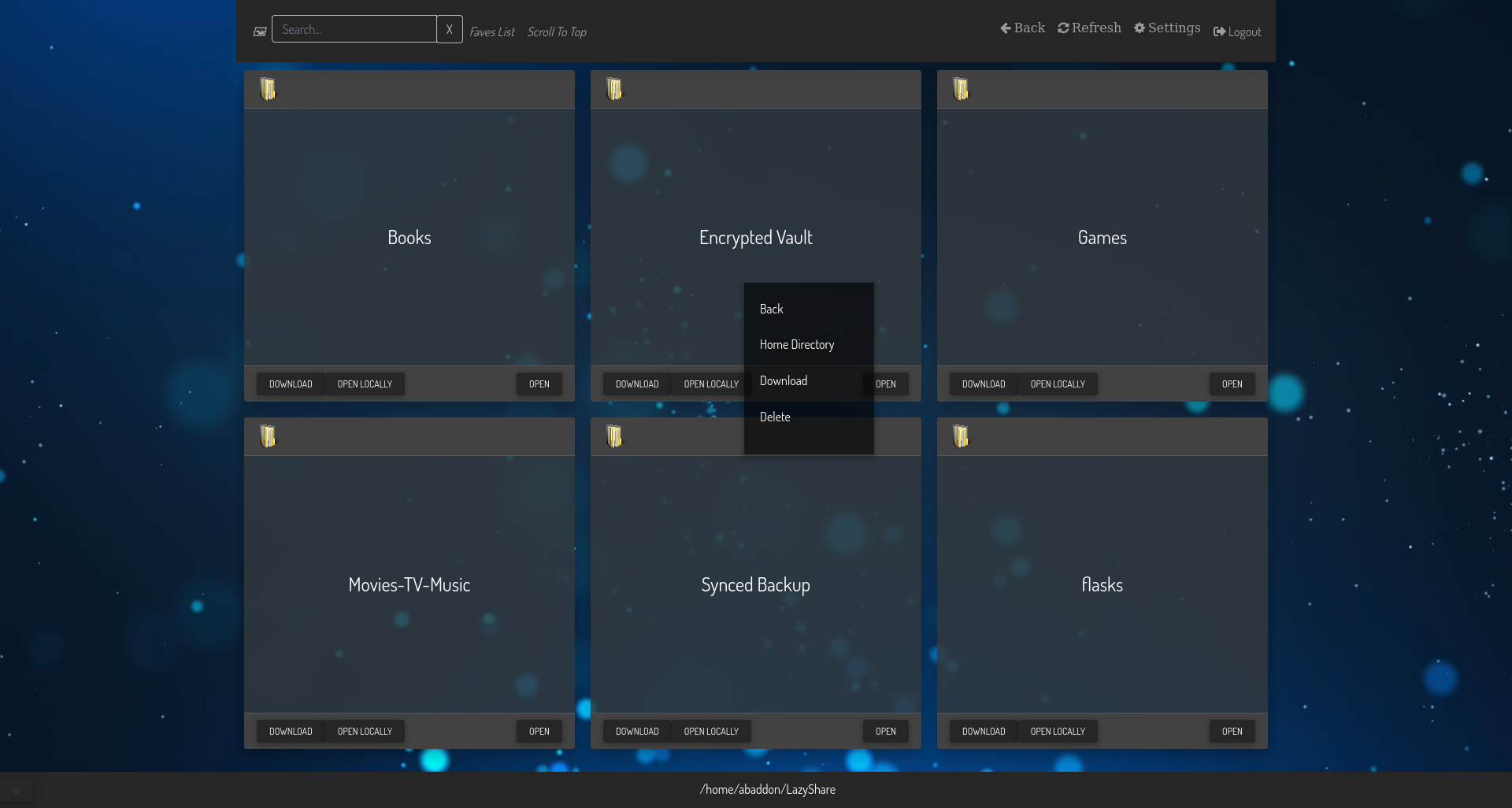This screenshot has height=808, width=1512.
Task: Click the folder icon on the Games card
Action: [961, 89]
